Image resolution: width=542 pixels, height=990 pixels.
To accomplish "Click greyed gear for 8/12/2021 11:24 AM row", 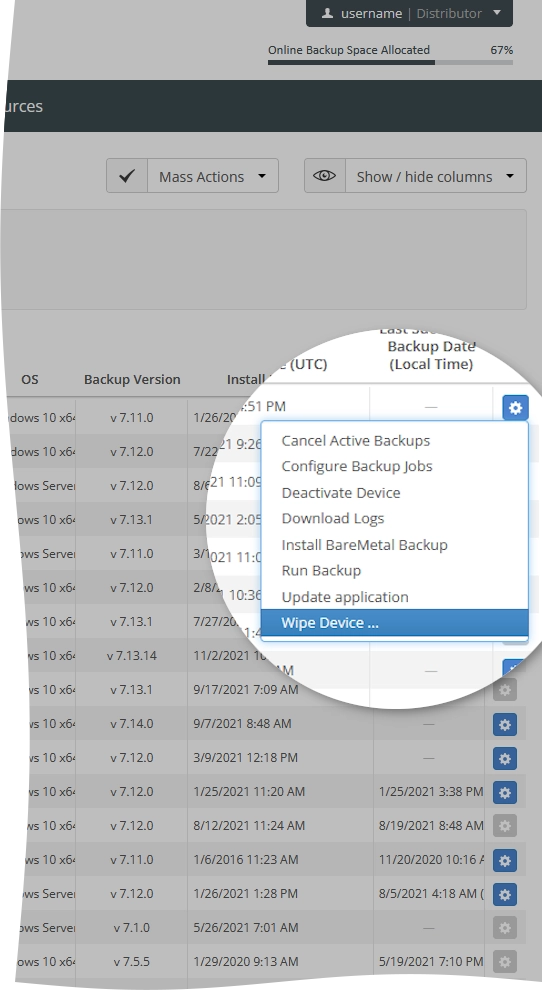I will pos(505,826).
